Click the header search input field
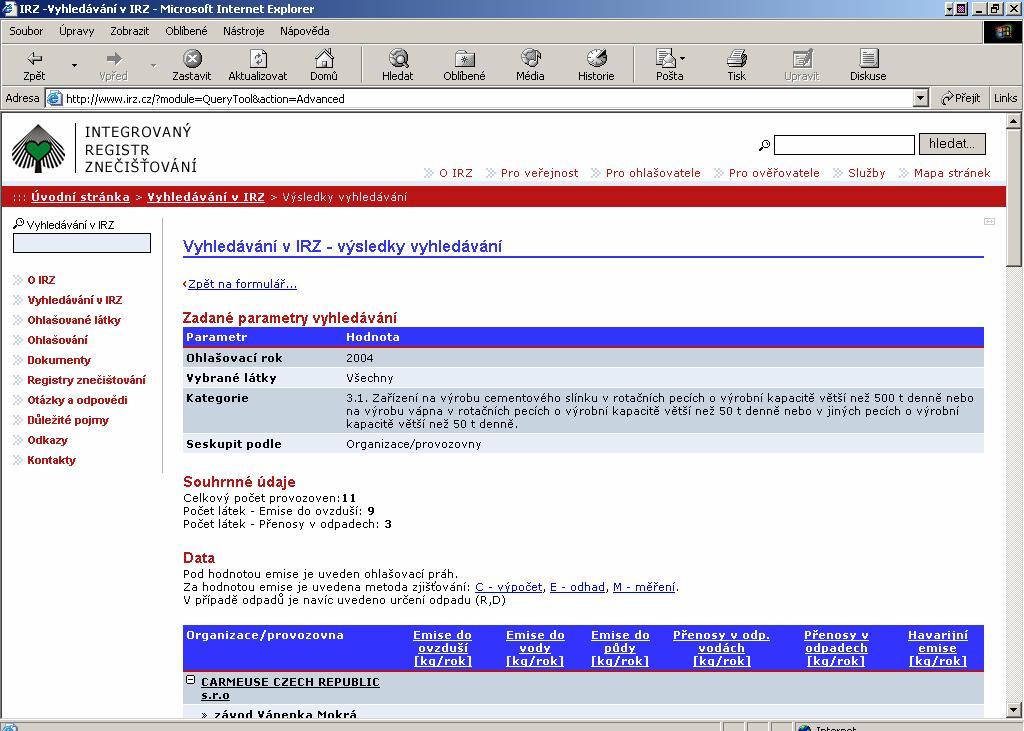Screen dimensions: 1024x731 pyautogui.click(x=844, y=144)
